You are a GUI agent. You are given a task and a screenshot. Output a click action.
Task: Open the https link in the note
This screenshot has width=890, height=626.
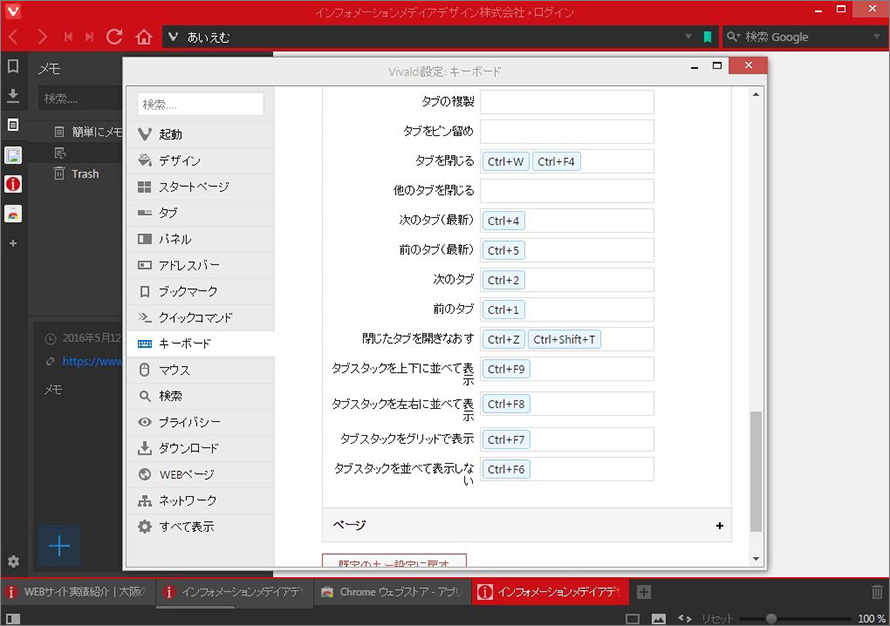click(x=91, y=361)
